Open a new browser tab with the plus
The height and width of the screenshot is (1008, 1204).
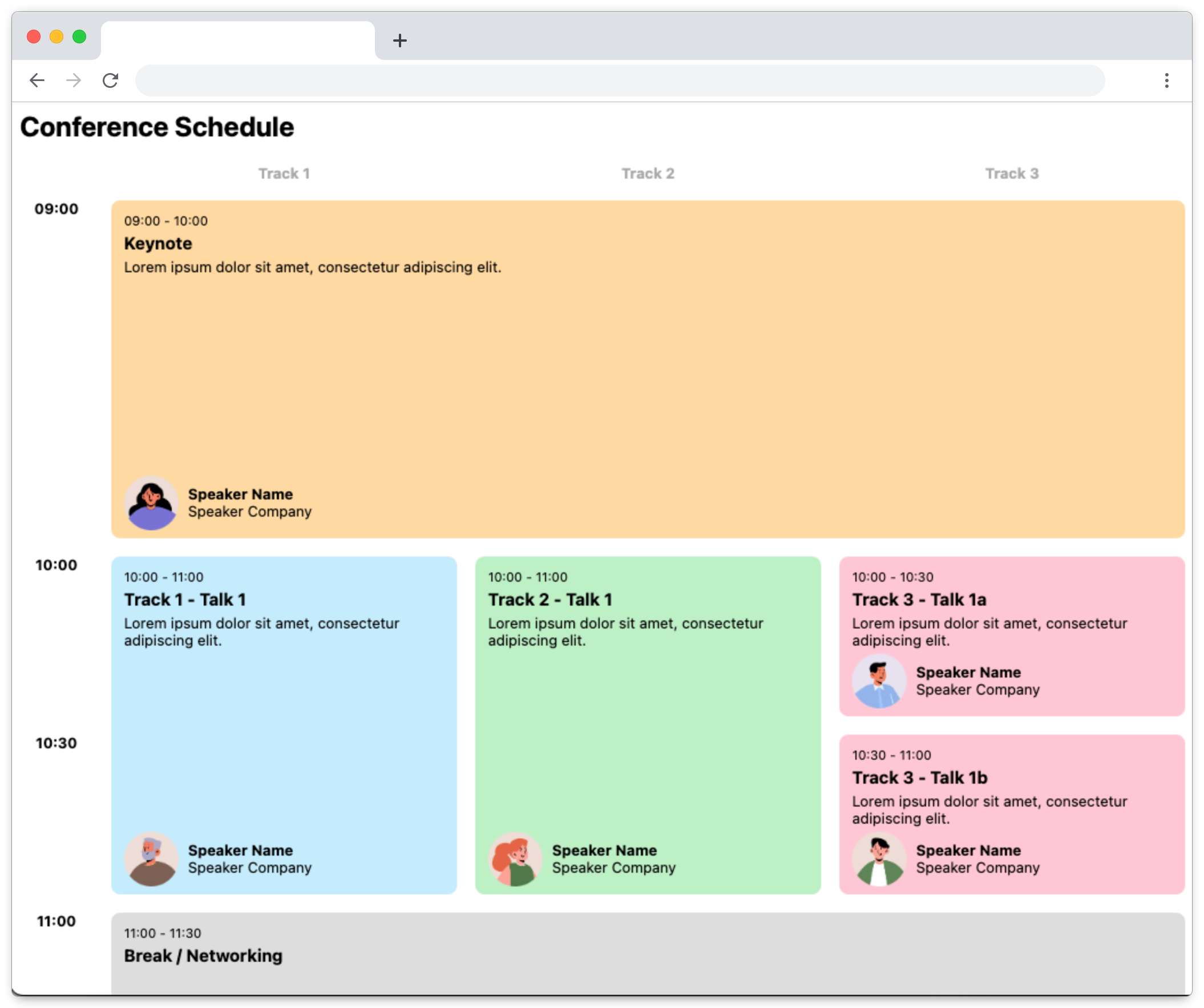(400, 40)
